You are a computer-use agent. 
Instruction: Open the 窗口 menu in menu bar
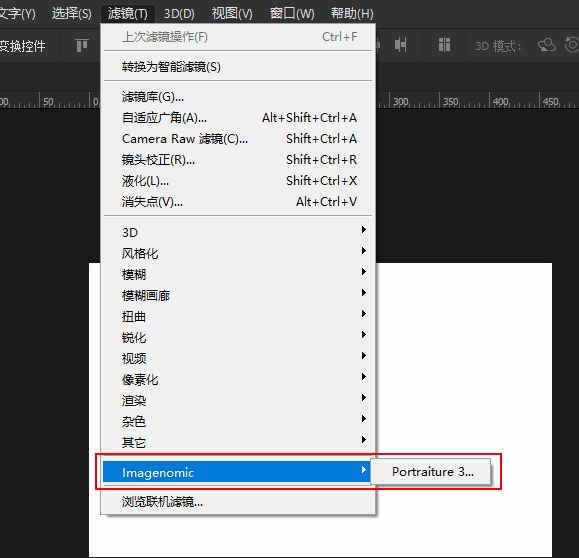(x=292, y=13)
